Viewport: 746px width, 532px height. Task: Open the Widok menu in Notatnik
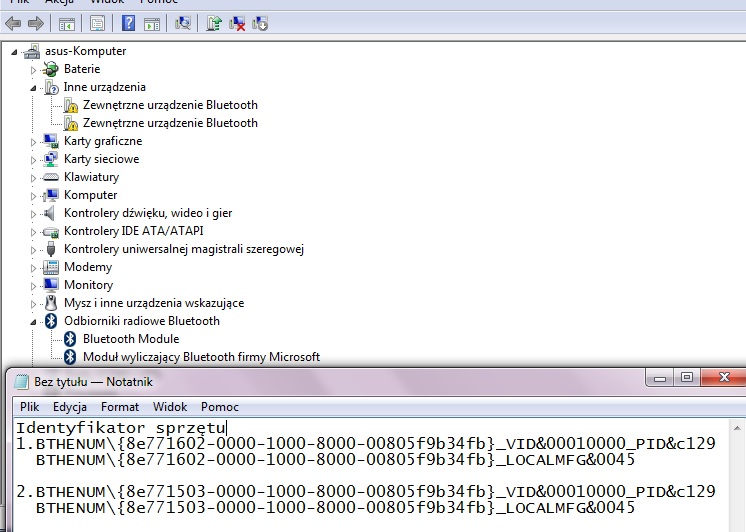170,407
